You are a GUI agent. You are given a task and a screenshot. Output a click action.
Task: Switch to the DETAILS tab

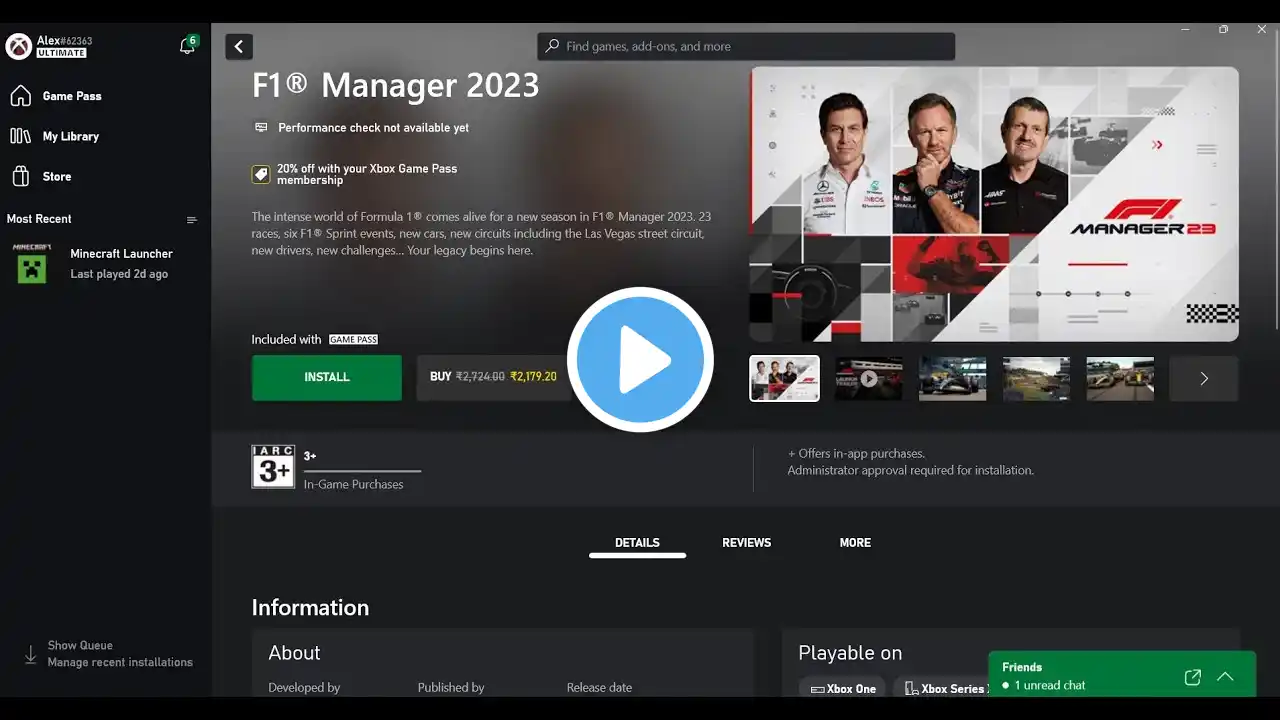pyautogui.click(x=637, y=543)
